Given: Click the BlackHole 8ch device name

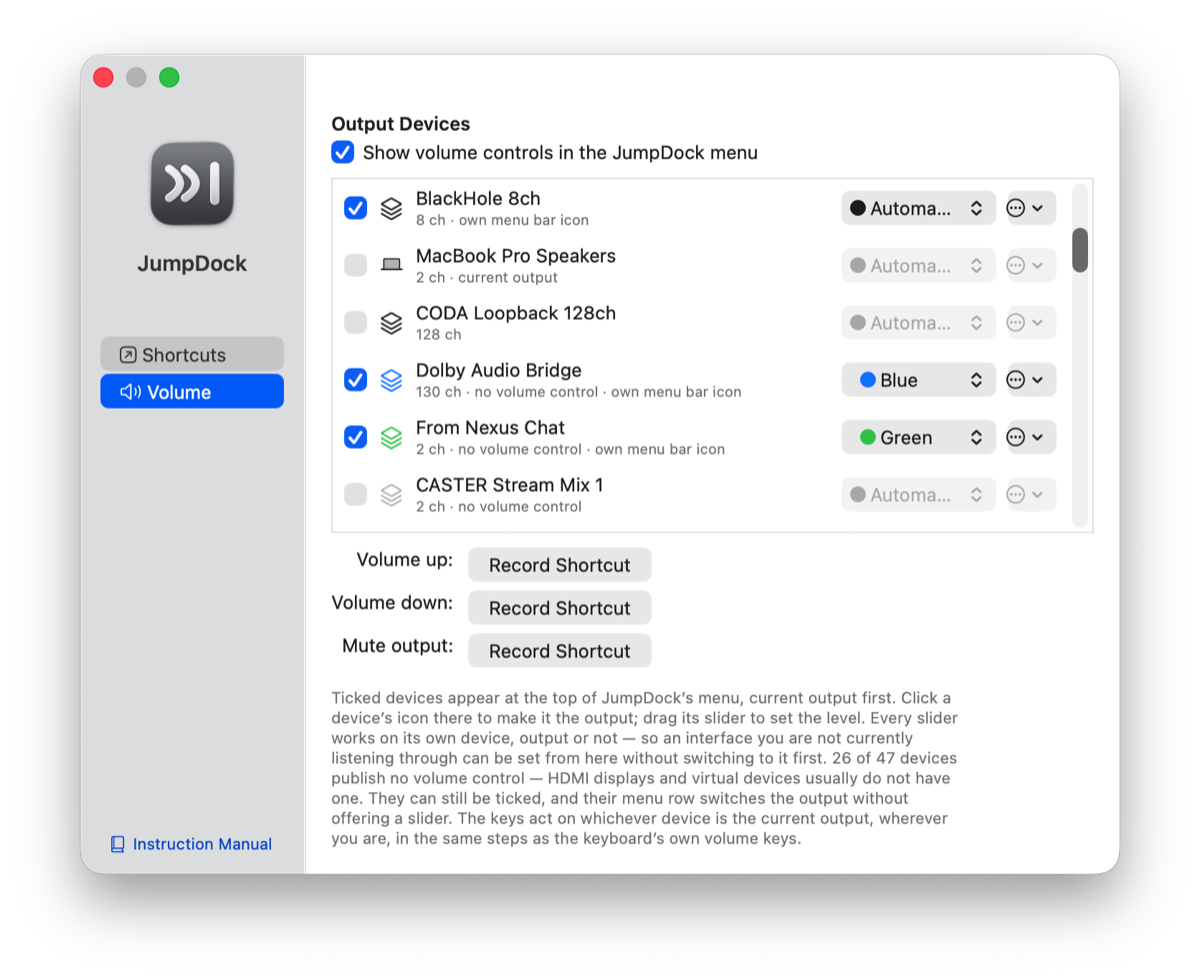Looking at the screenshot, I should (478, 198).
